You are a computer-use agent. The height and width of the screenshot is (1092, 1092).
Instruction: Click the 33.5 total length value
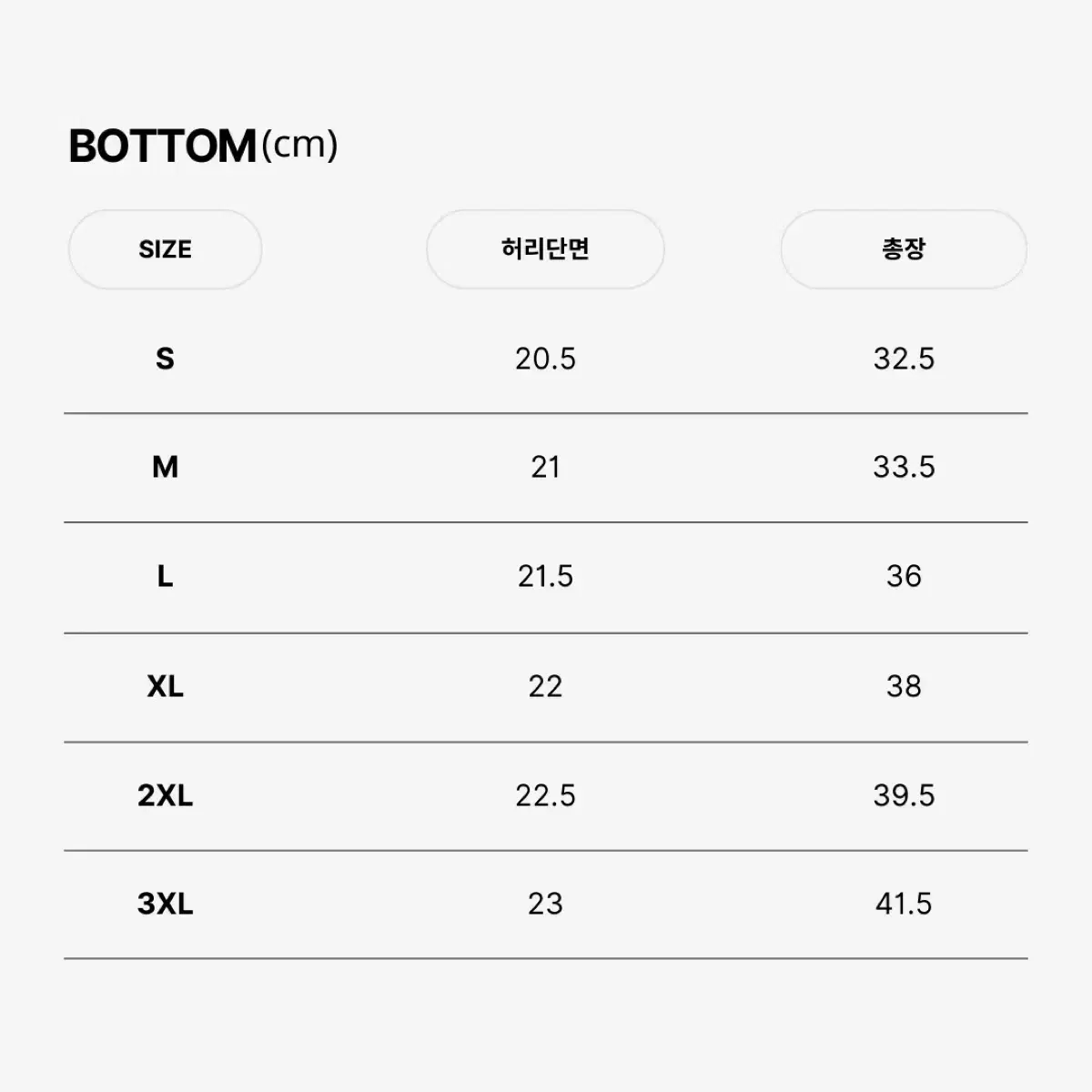(x=904, y=467)
